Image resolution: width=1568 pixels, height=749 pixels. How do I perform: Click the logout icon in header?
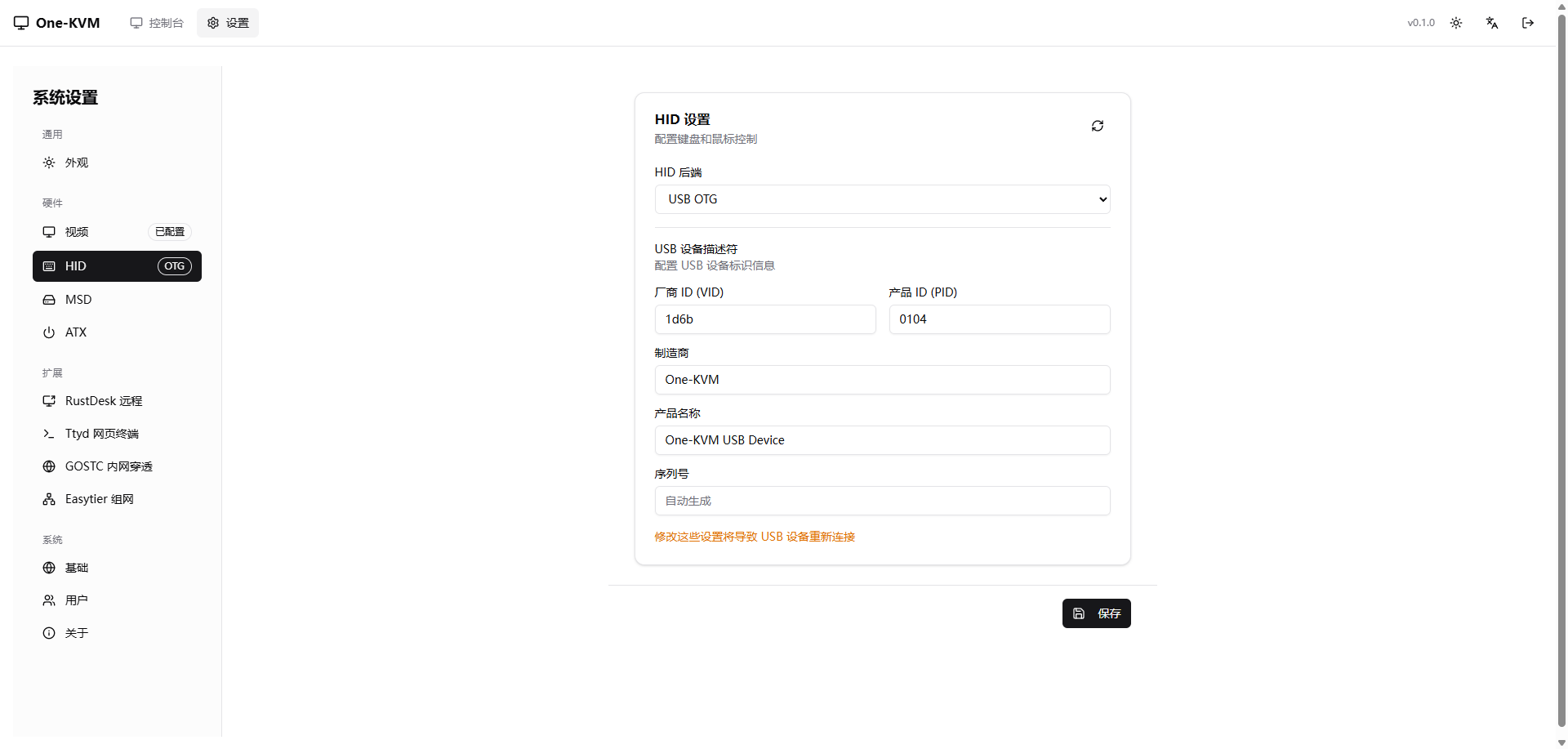(1527, 23)
